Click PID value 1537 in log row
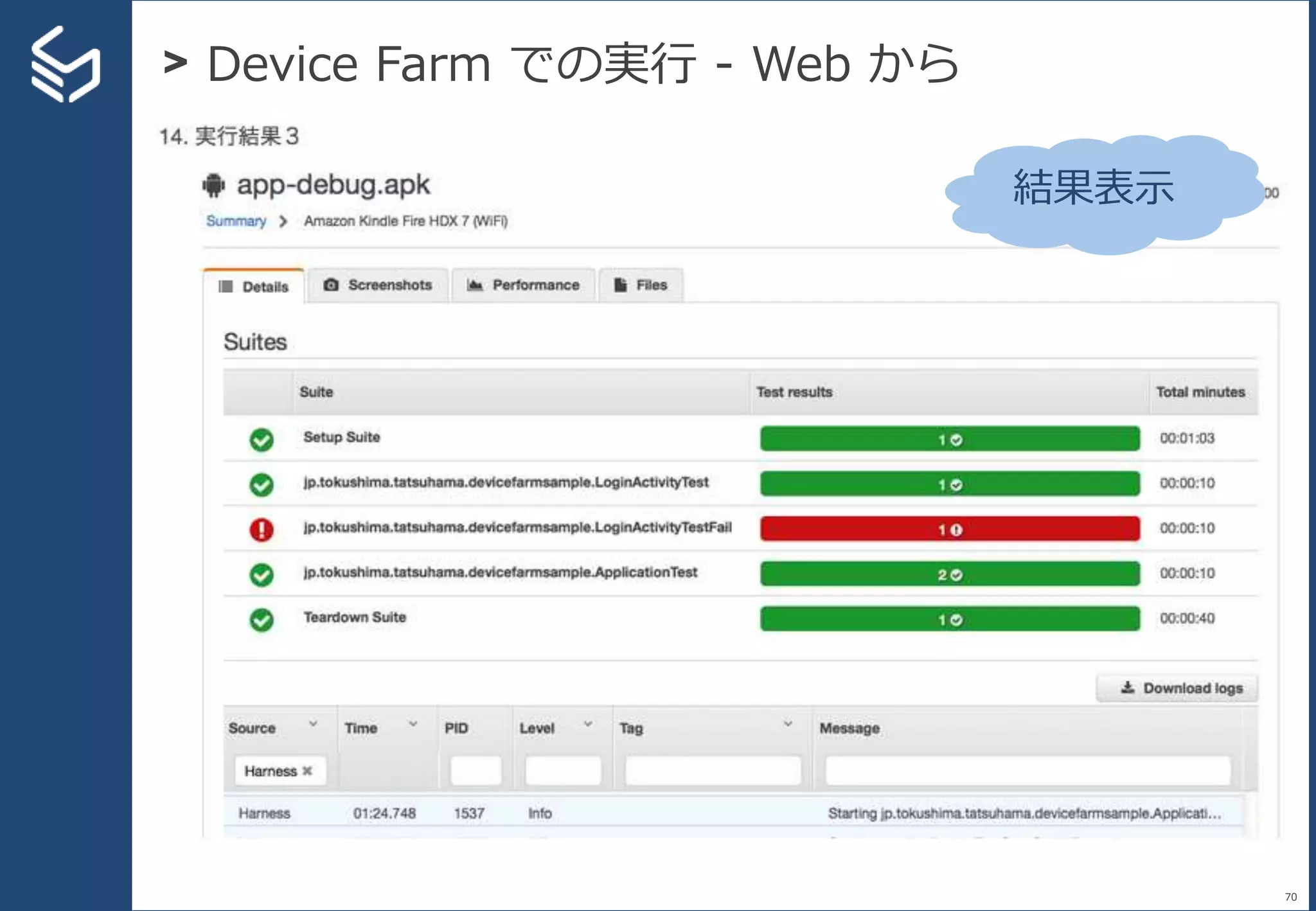The height and width of the screenshot is (911, 1316). (469, 813)
